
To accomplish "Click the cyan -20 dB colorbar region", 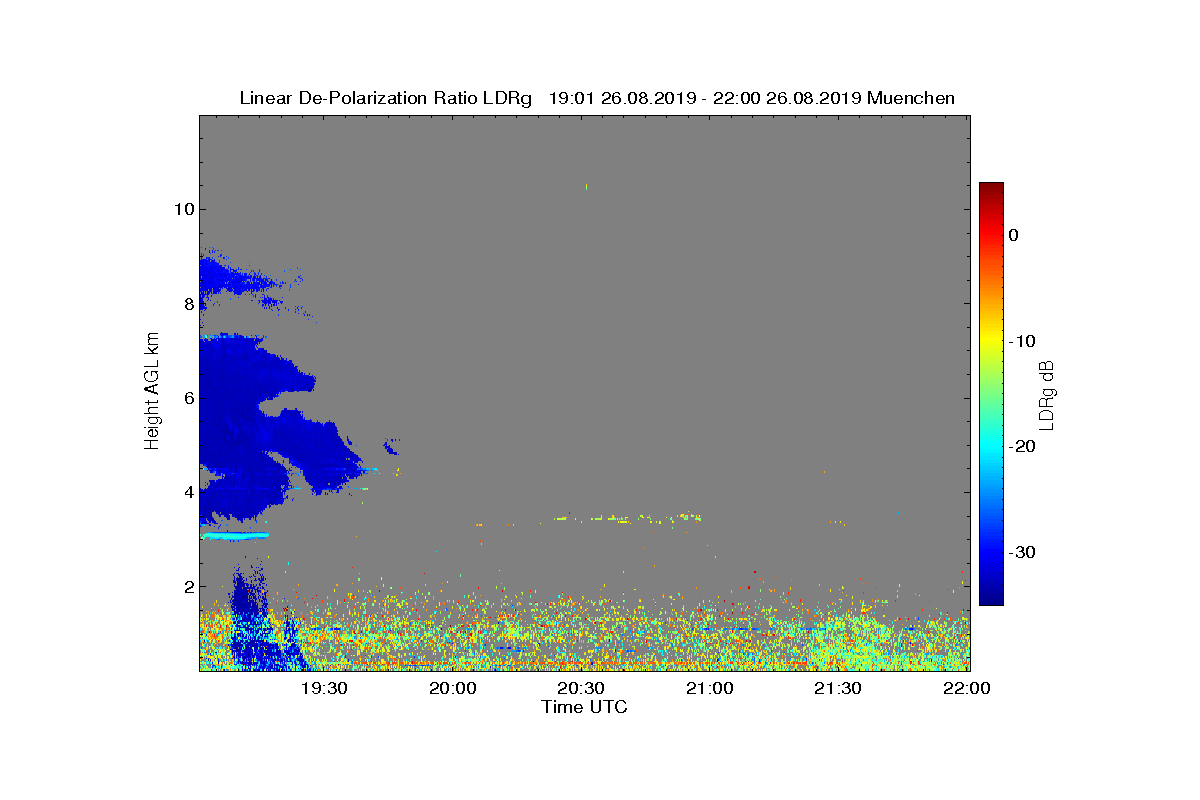I will click(x=991, y=447).
